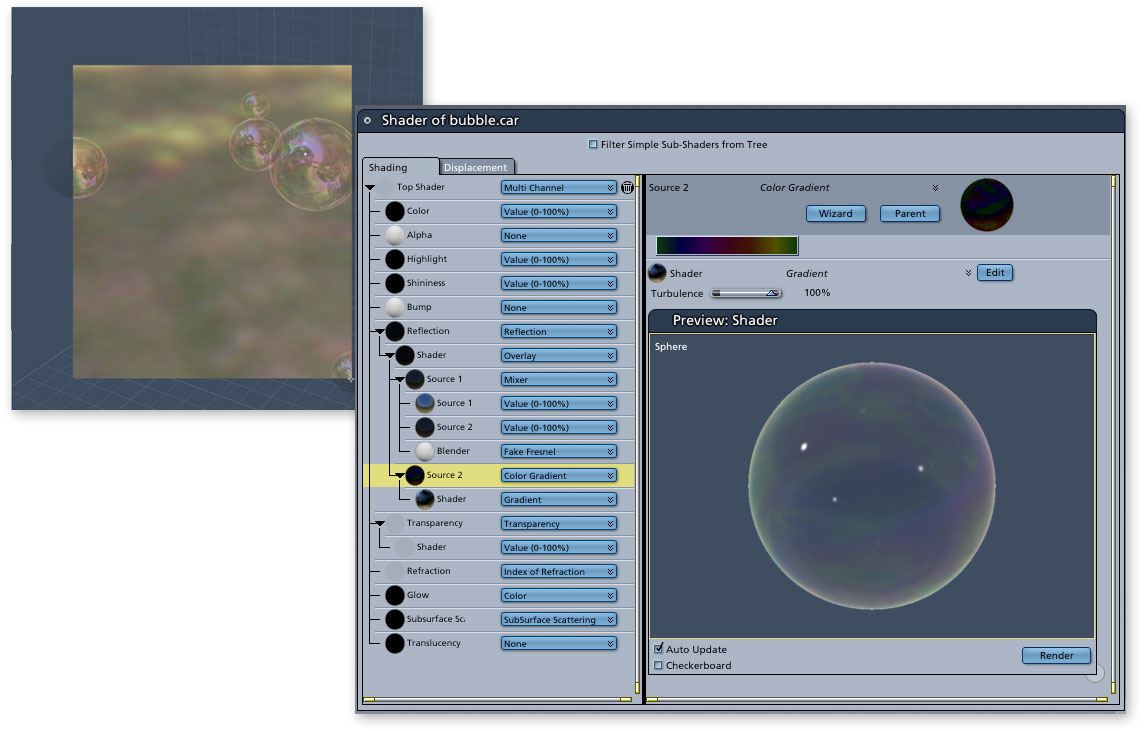Open the Multi Channel dropdown for Top Shader
The width and height of the screenshot is (1144, 731).
558,187
